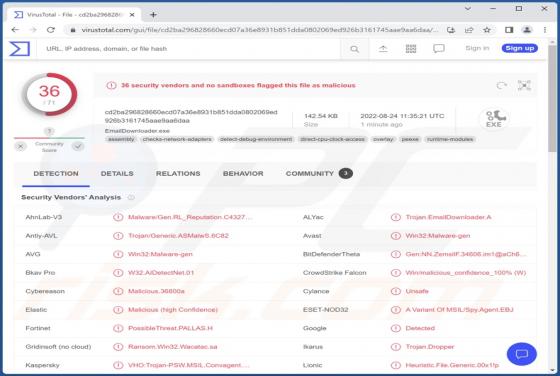Open the apps grid icon
Screen dimensions: 560x376
(411, 49)
